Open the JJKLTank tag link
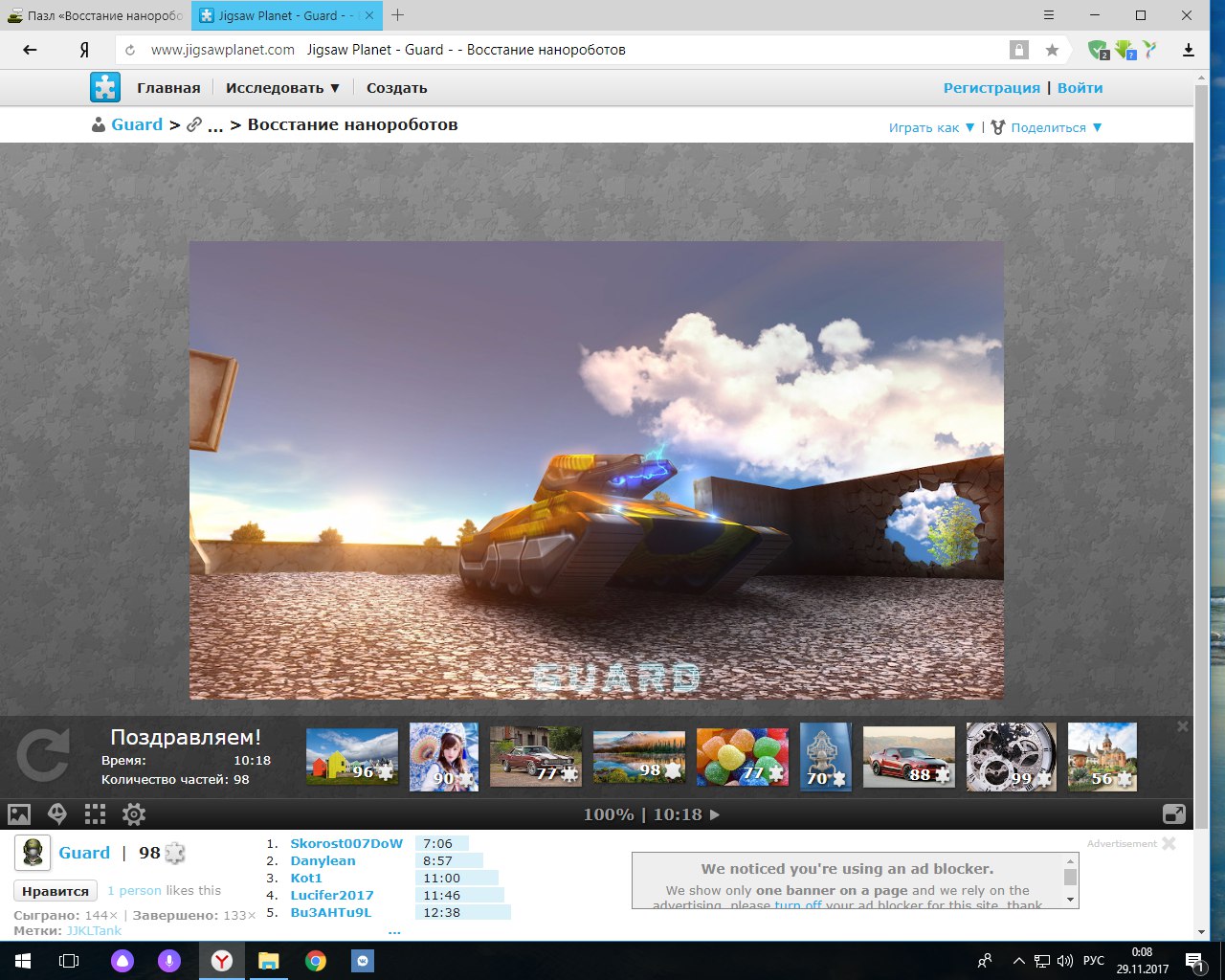This screenshot has width=1225, height=980. pyautogui.click(x=94, y=930)
